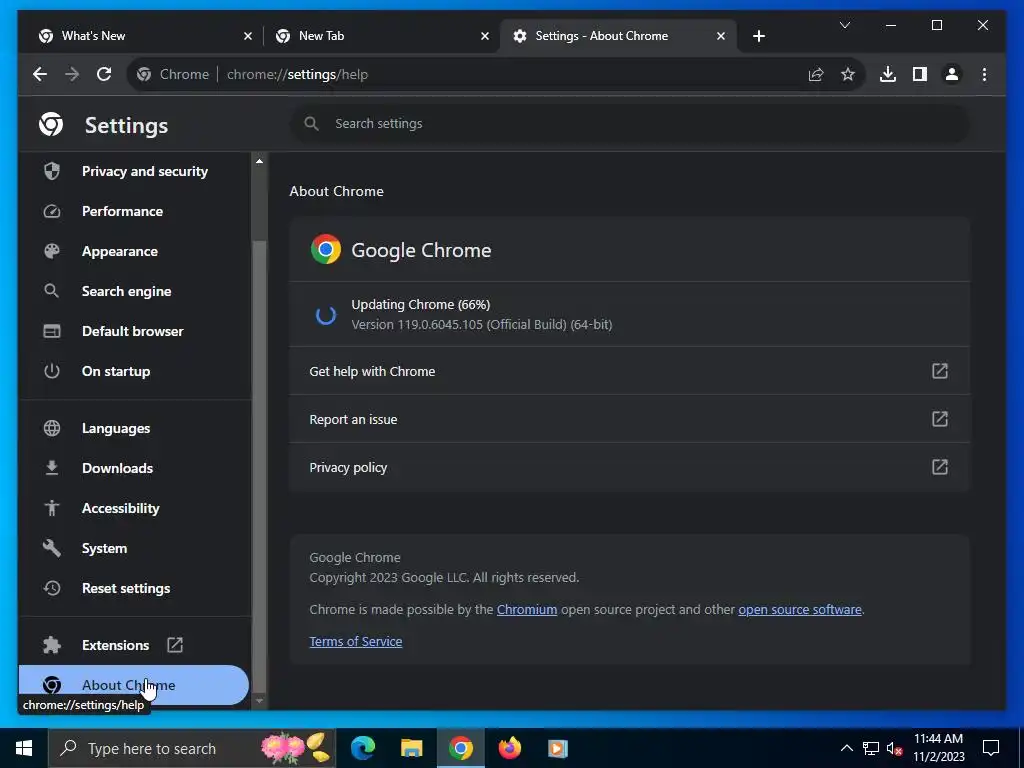
Task: Click the puzzle icon beside Extensions
Action: [x=52, y=645]
